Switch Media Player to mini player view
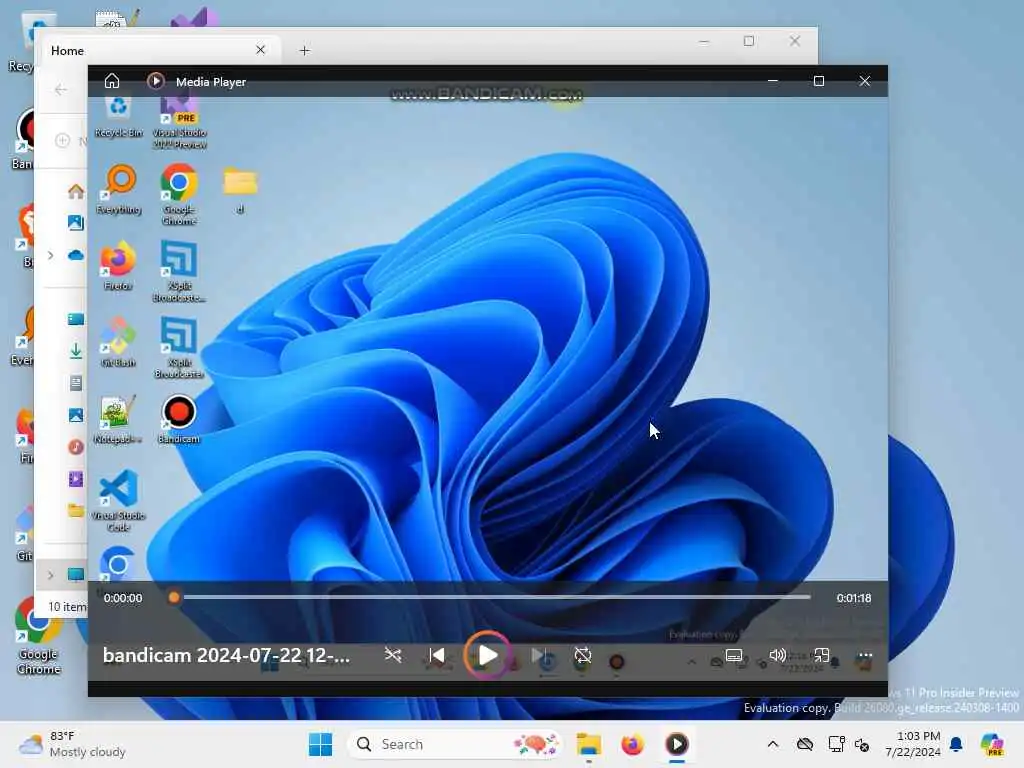The height and width of the screenshot is (768, 1024). point(821,655)
